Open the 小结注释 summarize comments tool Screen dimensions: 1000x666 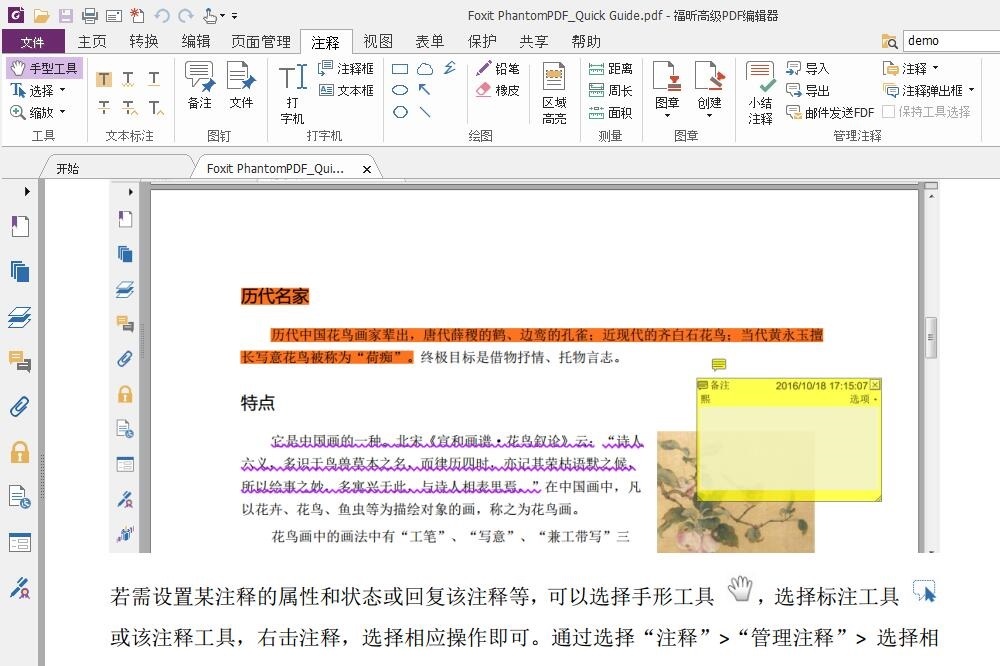[760, 93]
